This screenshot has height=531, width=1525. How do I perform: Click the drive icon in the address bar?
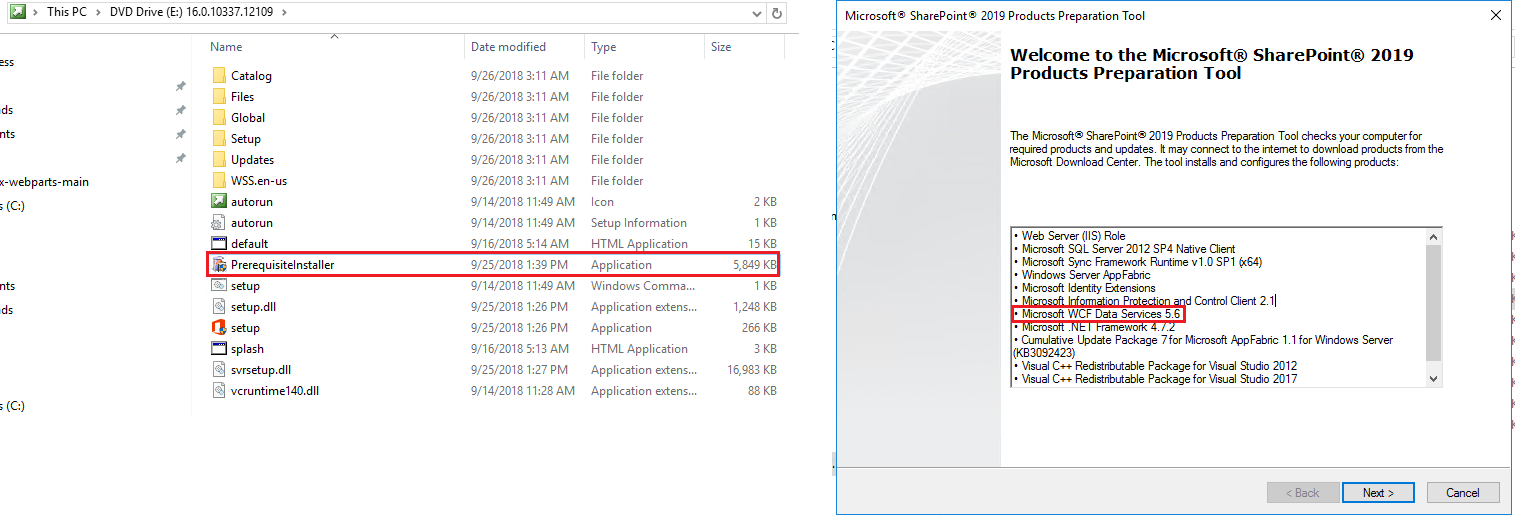[x=17, y=12]
